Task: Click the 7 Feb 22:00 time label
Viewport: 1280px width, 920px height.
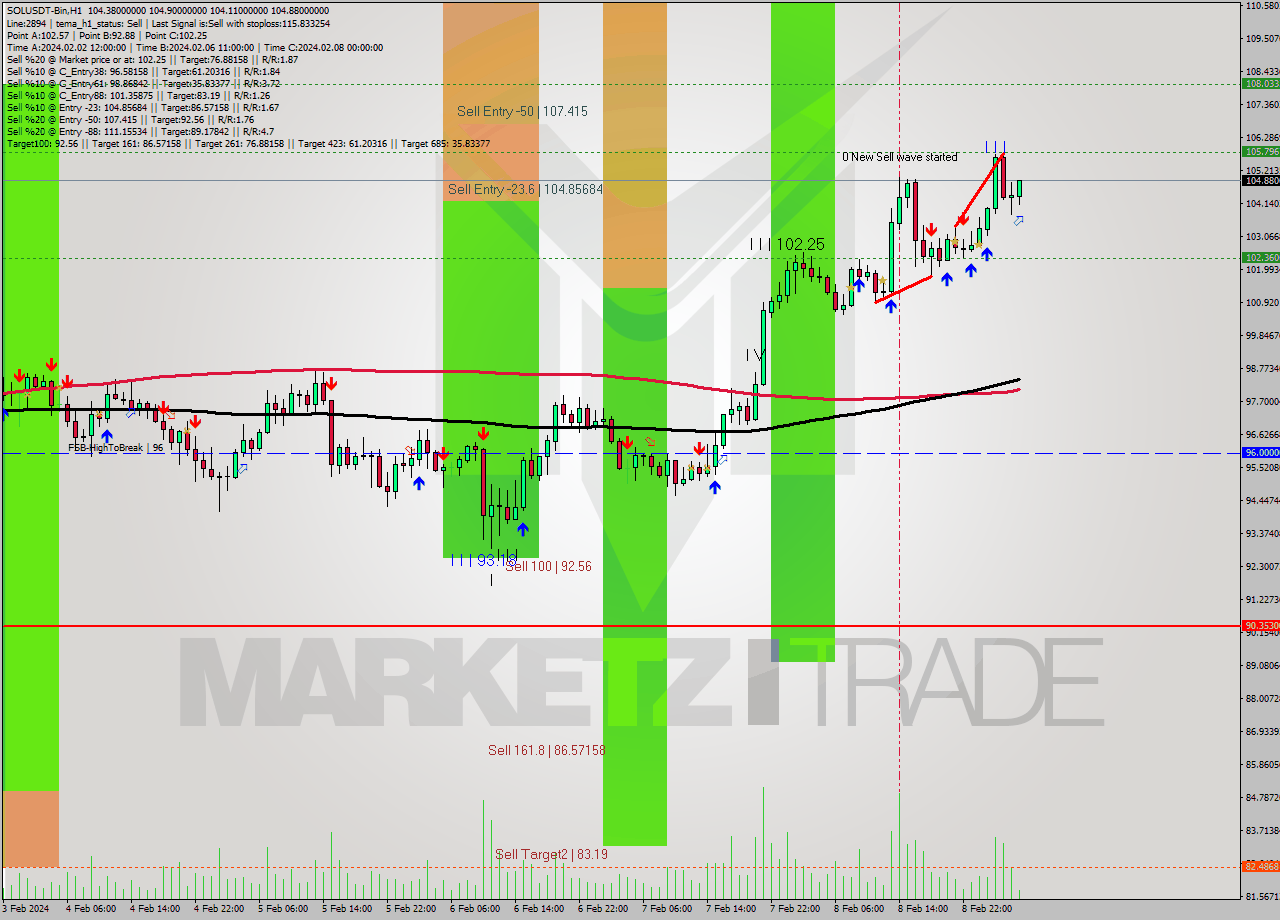Action: click(x=795, y=909)
